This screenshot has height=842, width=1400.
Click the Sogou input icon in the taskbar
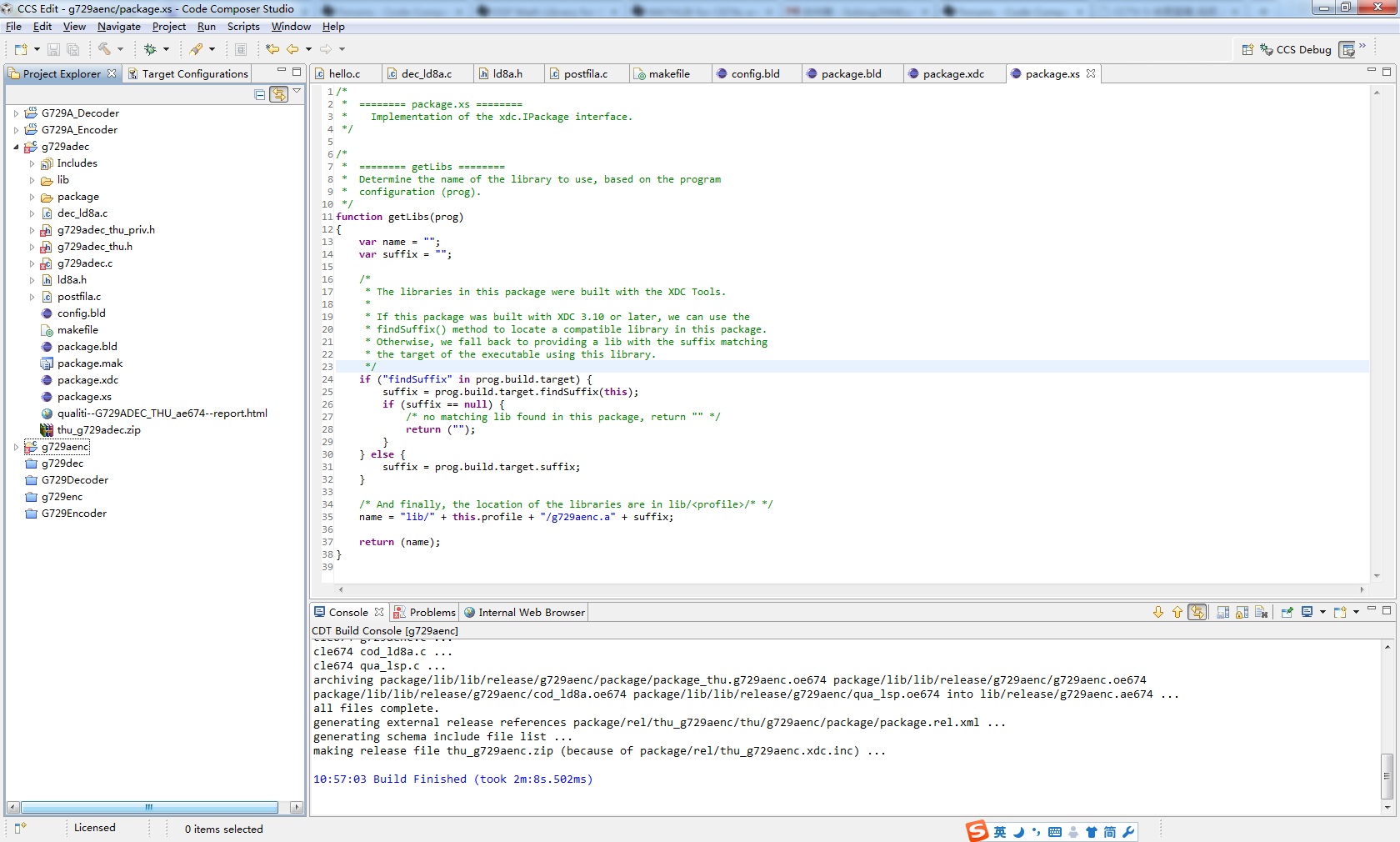click(x=977, y=831)
